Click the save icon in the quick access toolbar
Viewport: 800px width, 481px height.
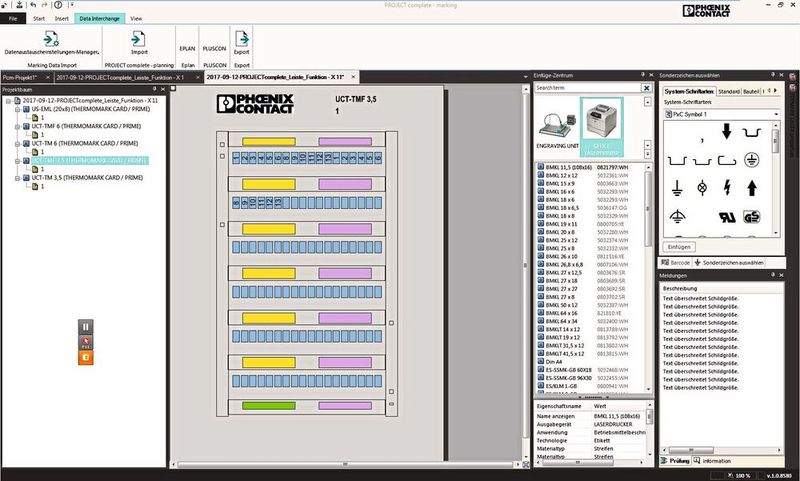pyautogui.click(x=19, y=5)
